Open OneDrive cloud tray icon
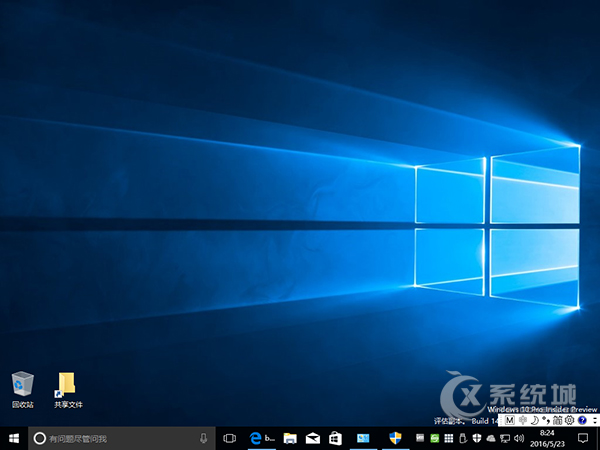The height and width of the screenshot is (450, 600). pos(491,439)
